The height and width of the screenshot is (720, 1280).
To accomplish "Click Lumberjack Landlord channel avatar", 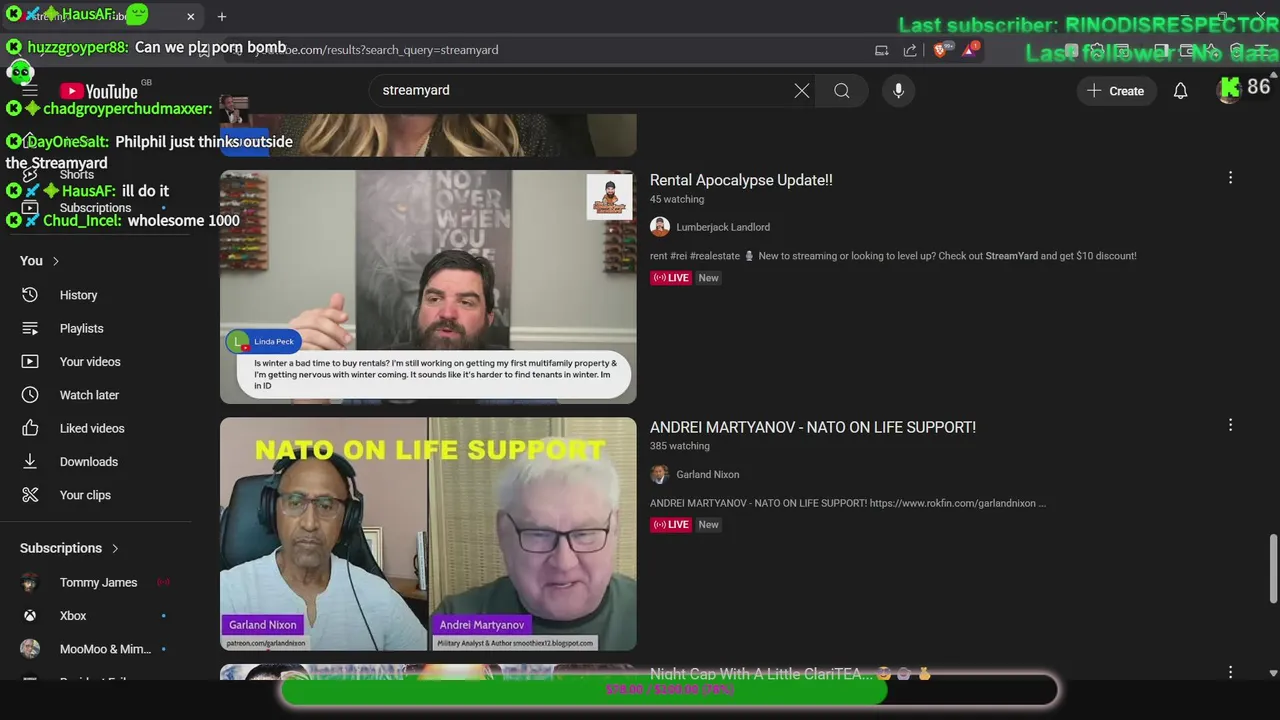I will (x=660, y=227).
